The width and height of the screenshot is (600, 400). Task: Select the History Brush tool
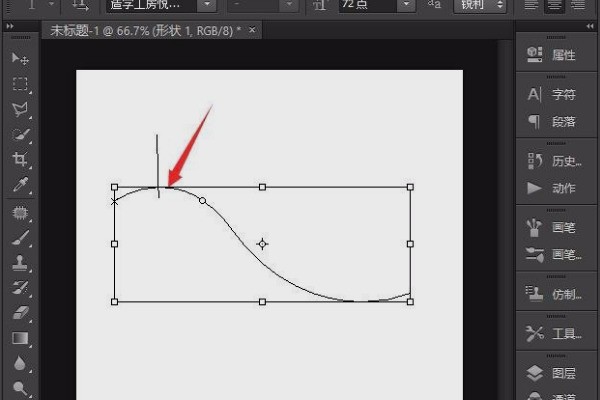pyautogui.click(x=20, y=288)
